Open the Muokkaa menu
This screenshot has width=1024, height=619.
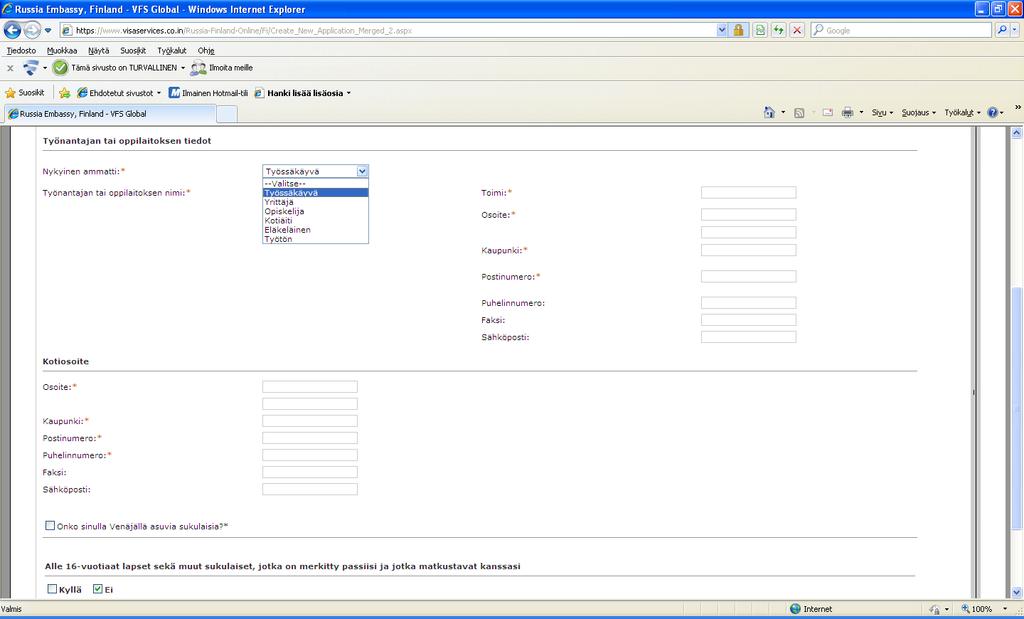click(62, 50)
